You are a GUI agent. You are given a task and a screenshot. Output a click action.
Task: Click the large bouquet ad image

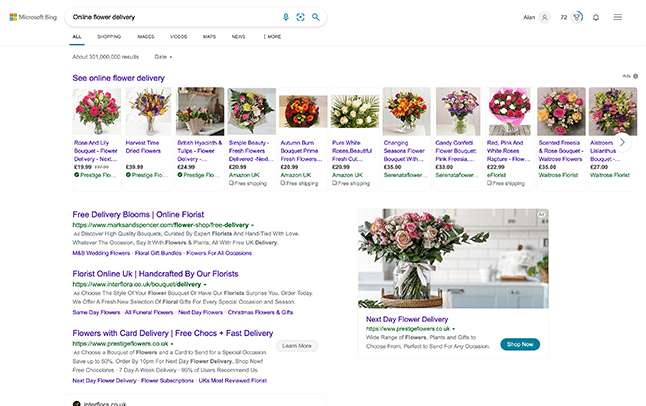pyautogui.click(x=453, y=258)
